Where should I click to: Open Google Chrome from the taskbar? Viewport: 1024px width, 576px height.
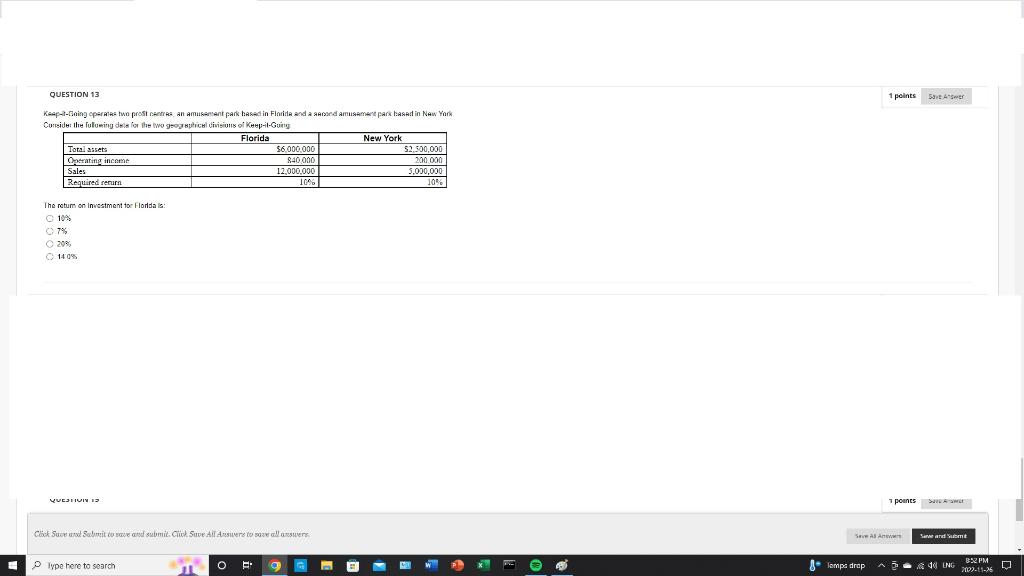click(275, 565)
